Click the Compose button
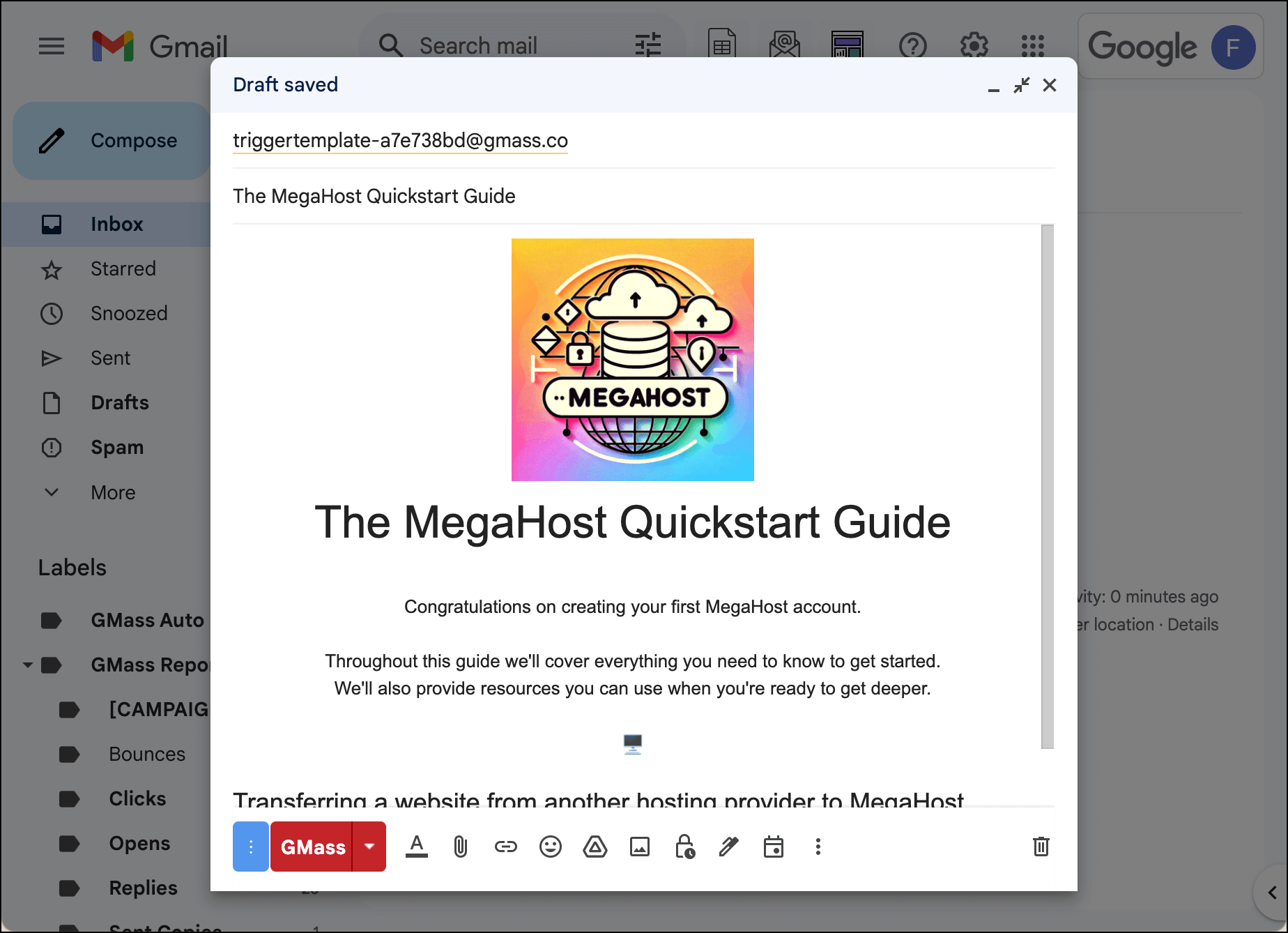 112,141
